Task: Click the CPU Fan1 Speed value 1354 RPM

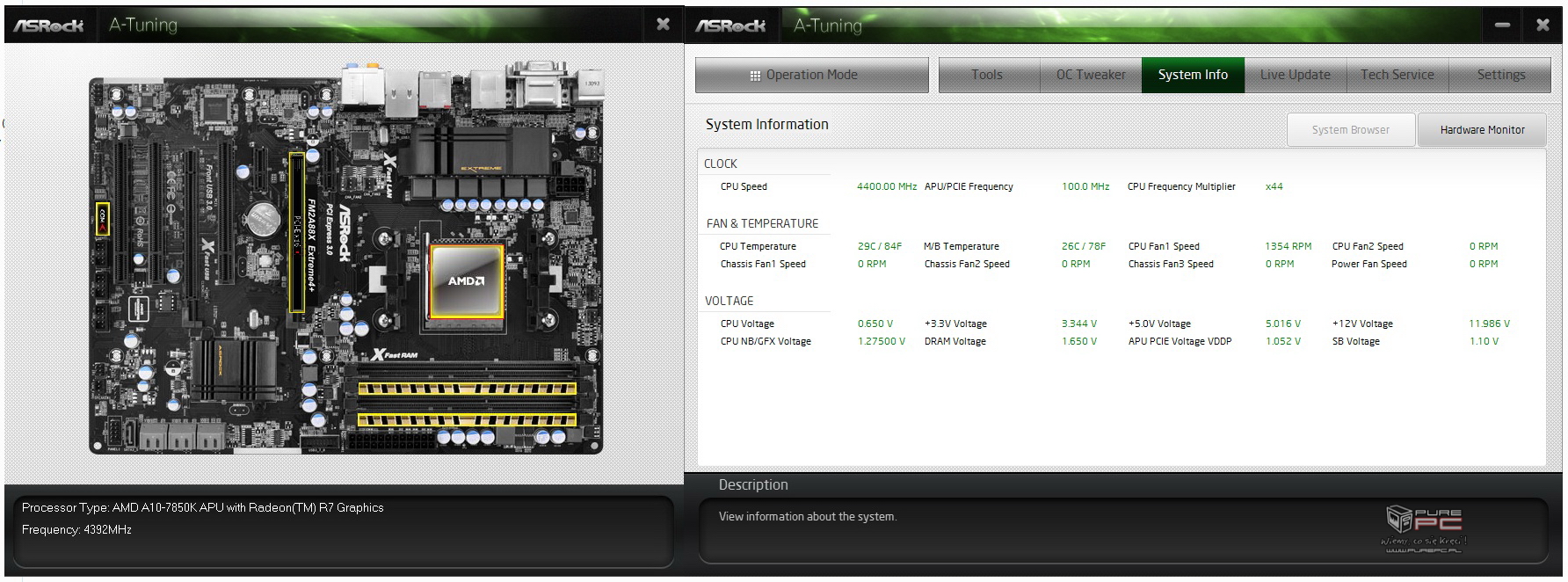Action: pyautogui.click(x=1289, y=246)
